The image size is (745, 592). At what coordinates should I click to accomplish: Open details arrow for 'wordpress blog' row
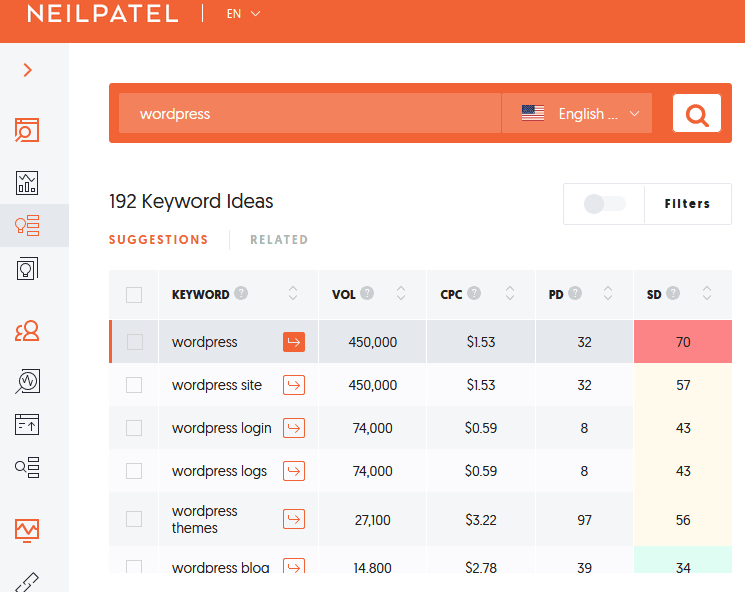point(294,566)
